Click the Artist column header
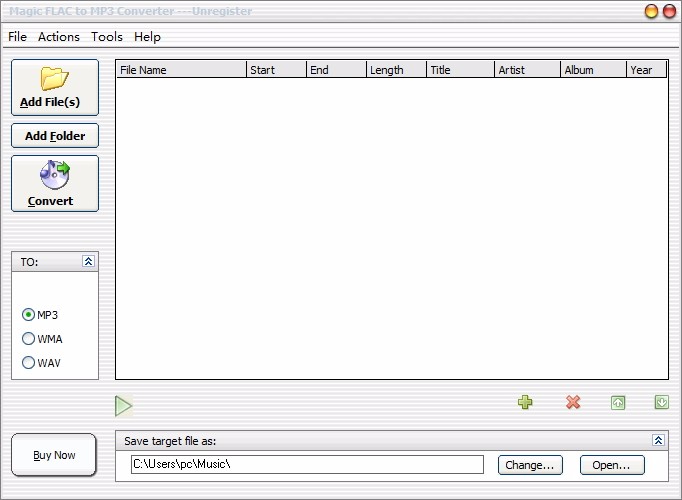Viewport: 682px width, 500px height. tap(528, 70)
